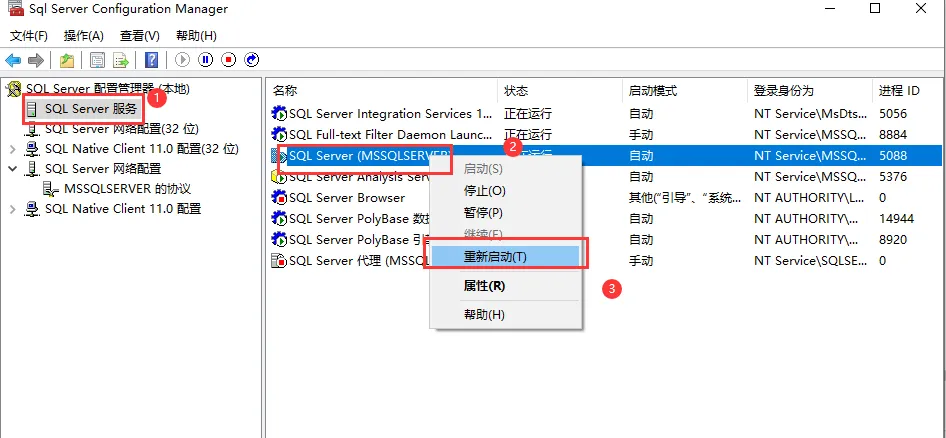Select MSSQLSERVER 的协议 tree item
Screen dimensions: 946x438
coord(126,189)
